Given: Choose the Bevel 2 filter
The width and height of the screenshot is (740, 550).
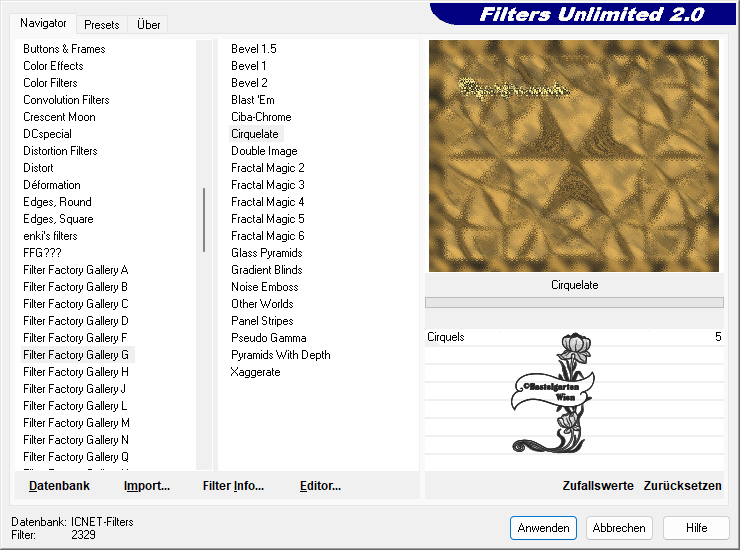Looking at the screenshot, I should click(x=249, y=83).
